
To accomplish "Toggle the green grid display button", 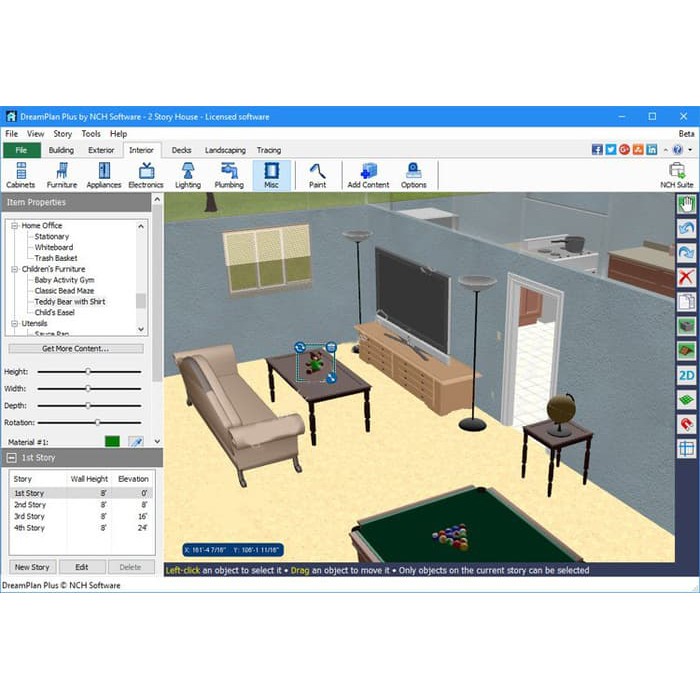I will point(686,400).
